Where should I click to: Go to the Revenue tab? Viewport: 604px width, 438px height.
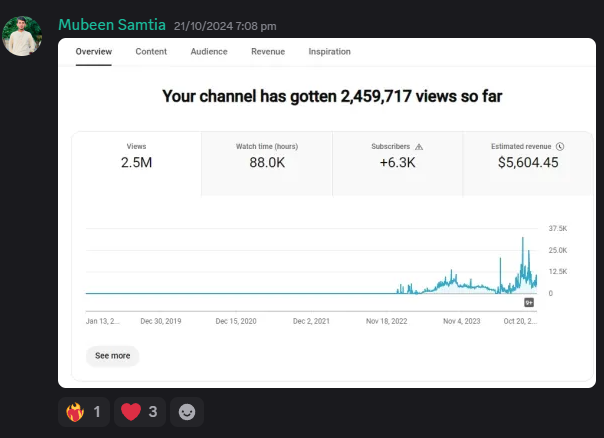(268, 52)
